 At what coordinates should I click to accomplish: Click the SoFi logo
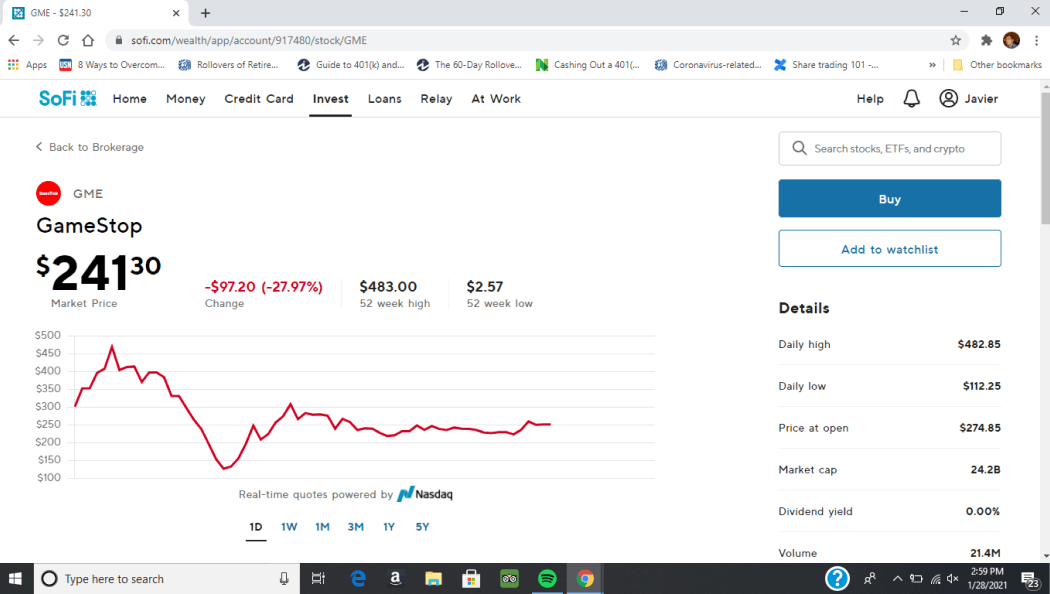coord(67,98)
